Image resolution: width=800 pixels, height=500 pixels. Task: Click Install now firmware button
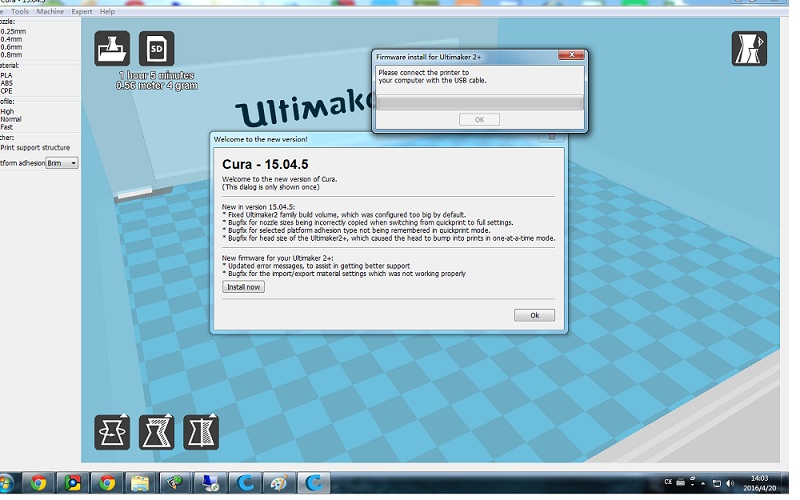pos(243,287)
